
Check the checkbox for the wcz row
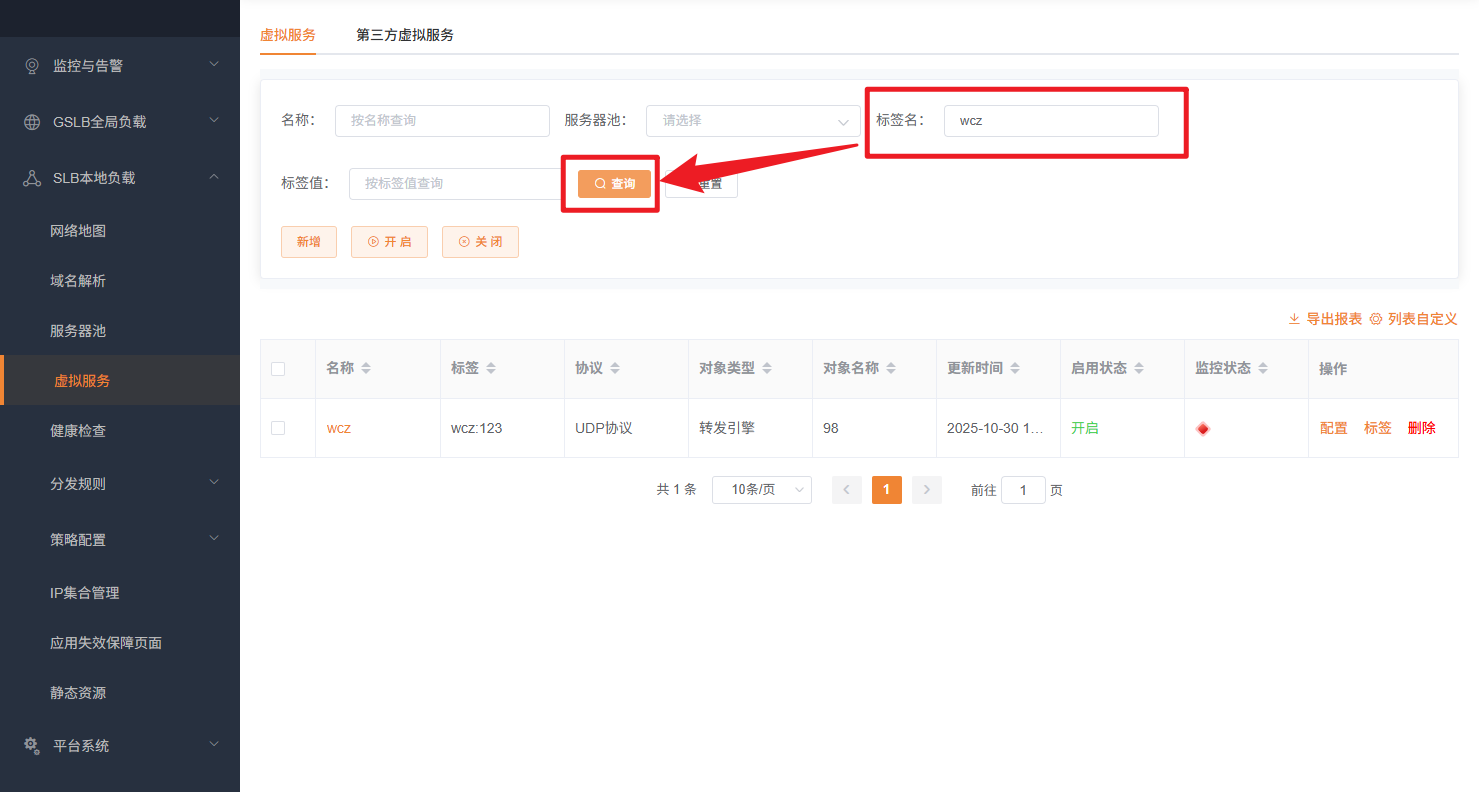[278, 427]
